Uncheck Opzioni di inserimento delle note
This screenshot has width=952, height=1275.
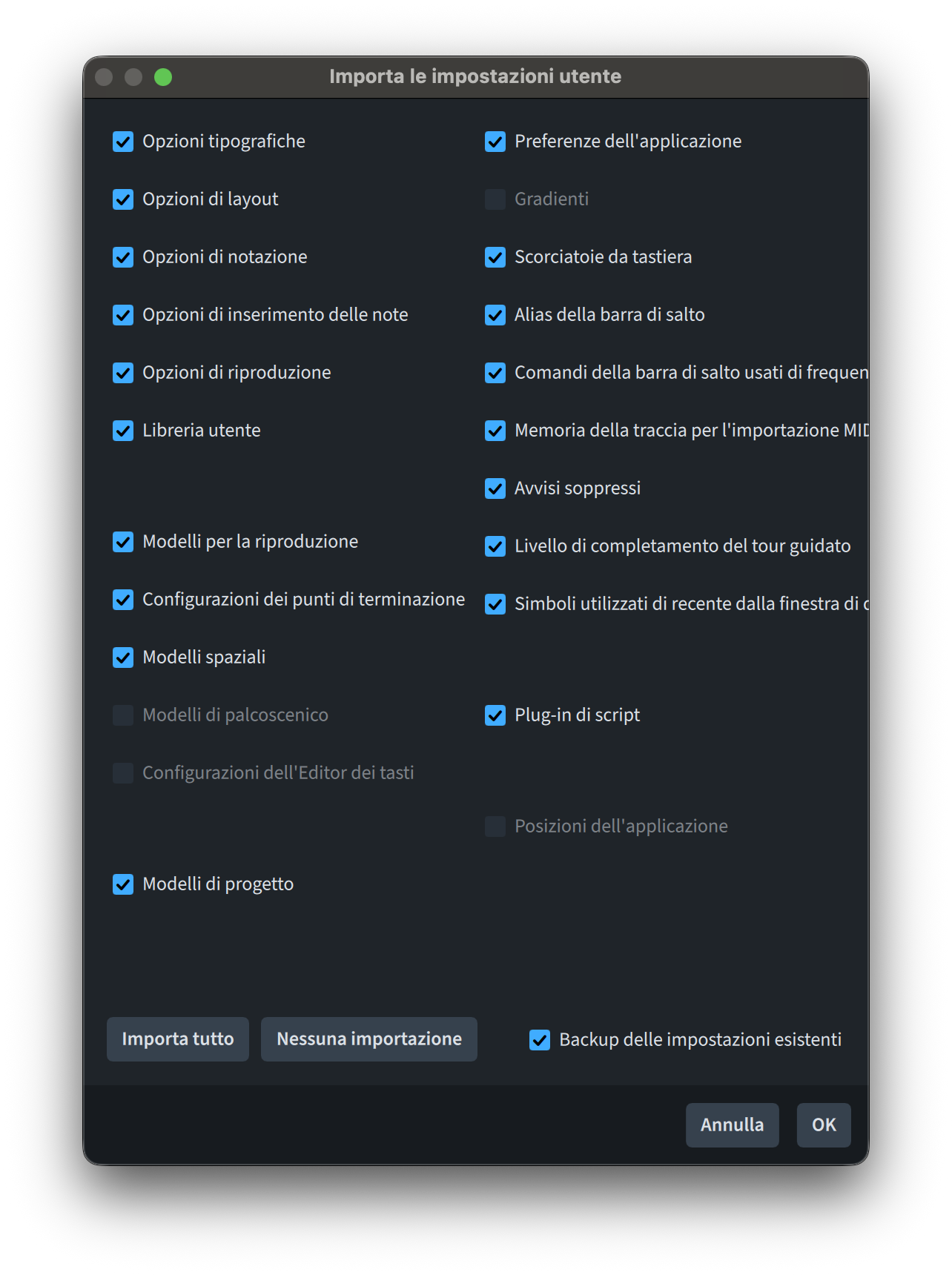pos(123,315)
